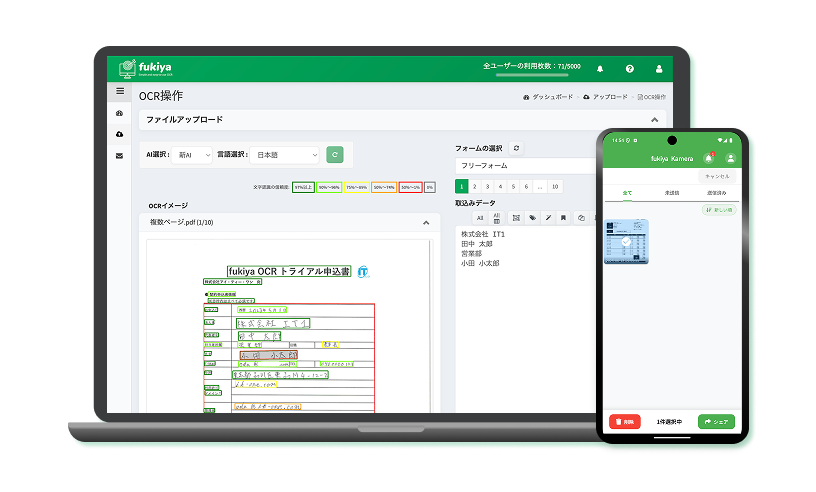816x492 pixels.
Task: Go to page 5 in pagination
Action: [x=513, y=186]
